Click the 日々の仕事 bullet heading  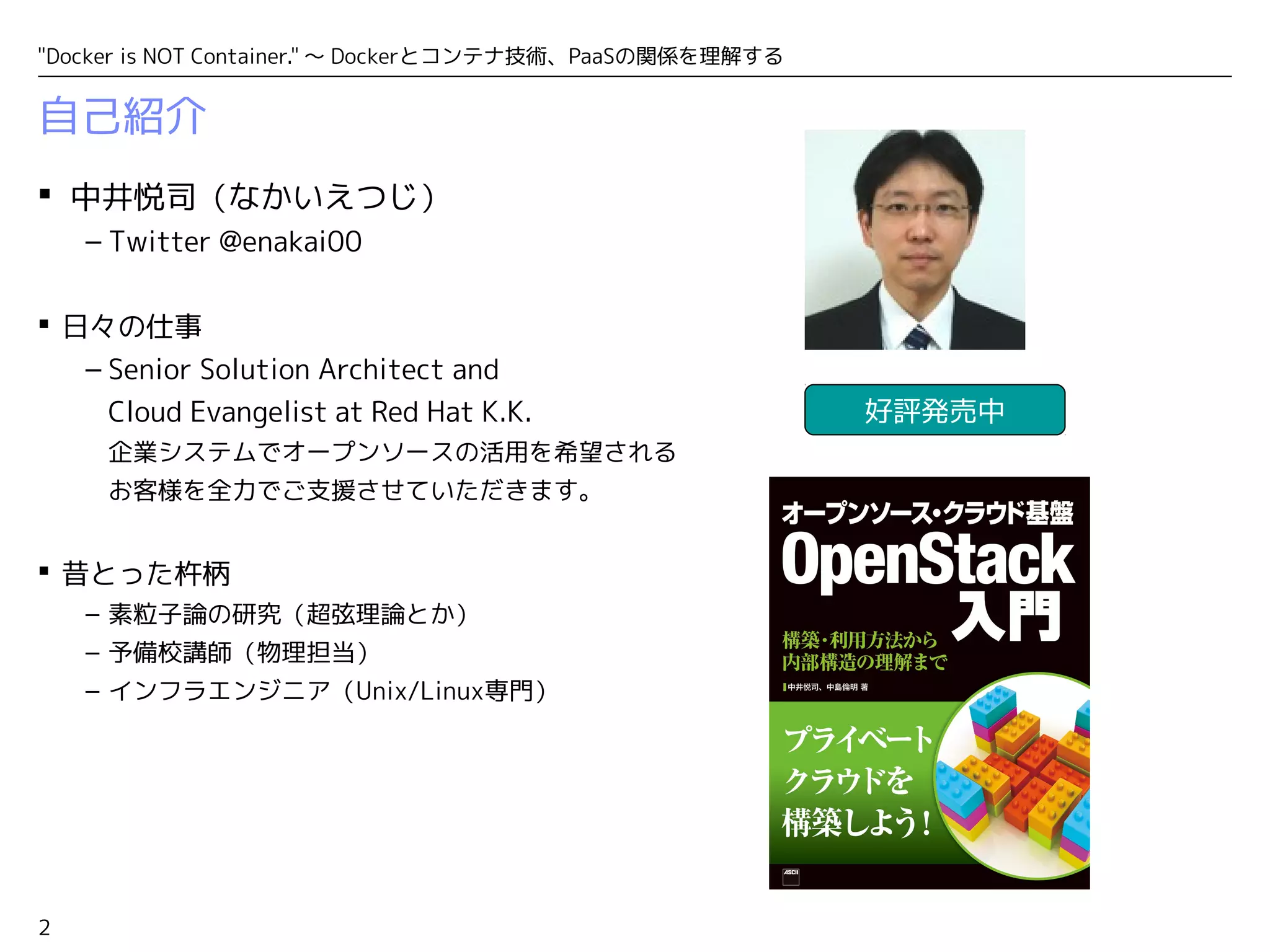[x=132, y=327]
